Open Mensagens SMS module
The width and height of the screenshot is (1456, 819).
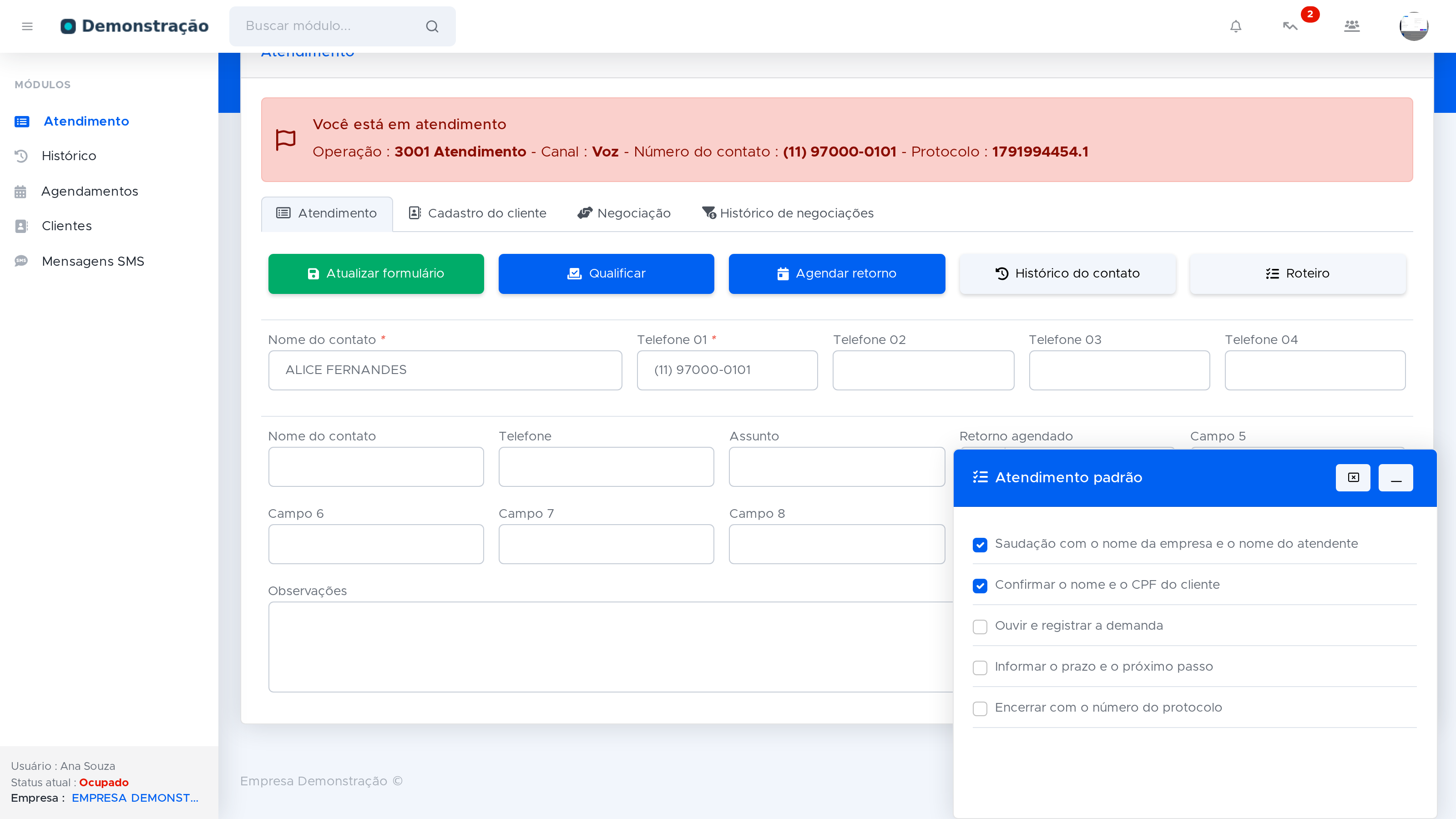pyautogui.click(x=93, y=261)
